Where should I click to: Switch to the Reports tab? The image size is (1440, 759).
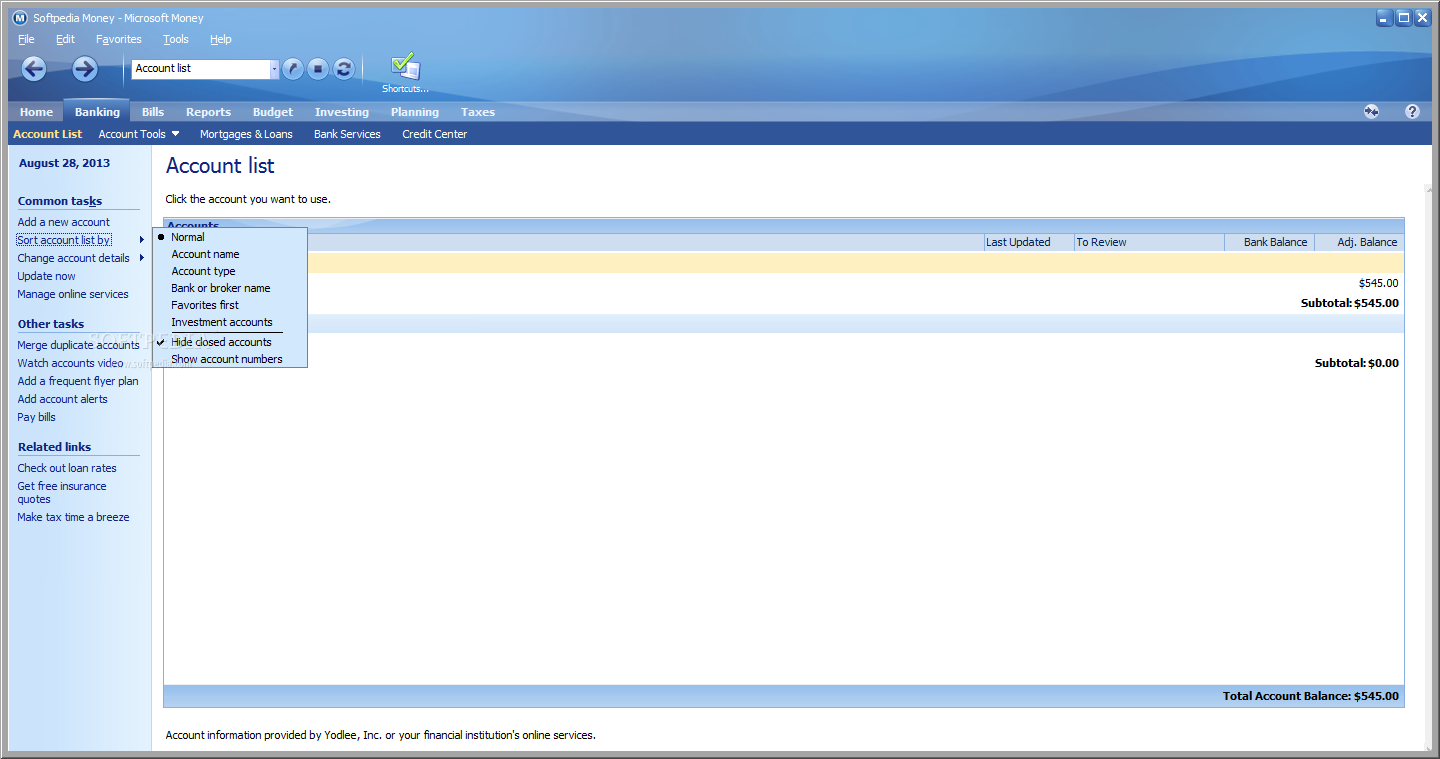pyautogui.click(x=208, y=112)
